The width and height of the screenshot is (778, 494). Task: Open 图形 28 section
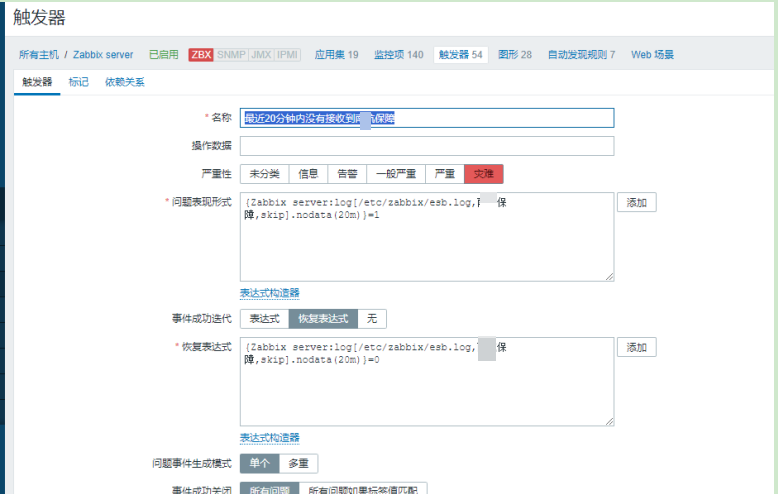pos(515,55)
